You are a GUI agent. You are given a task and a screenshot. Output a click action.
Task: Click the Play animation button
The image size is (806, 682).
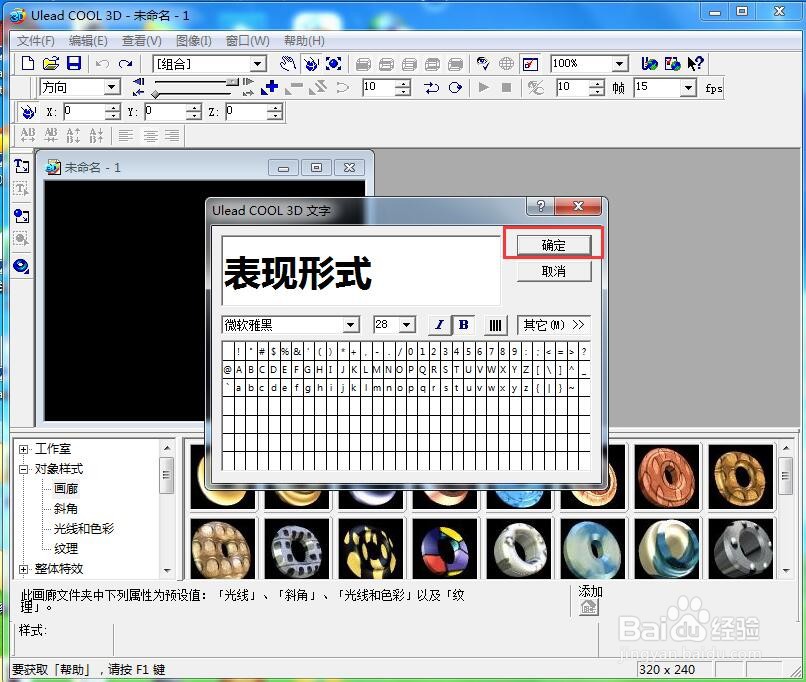(x=483, y=87)
